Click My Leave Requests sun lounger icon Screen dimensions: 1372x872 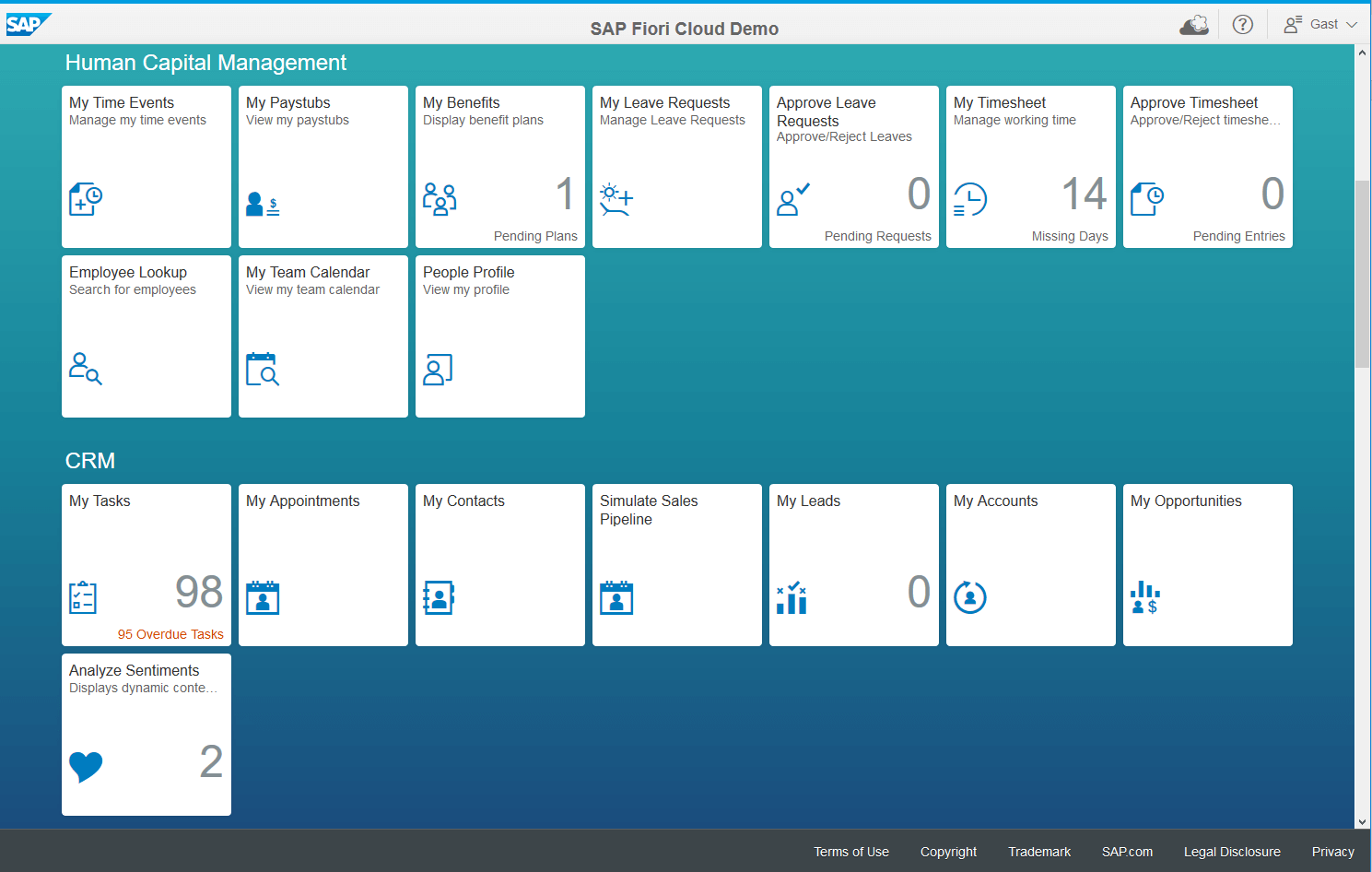[x=616, y=200]
